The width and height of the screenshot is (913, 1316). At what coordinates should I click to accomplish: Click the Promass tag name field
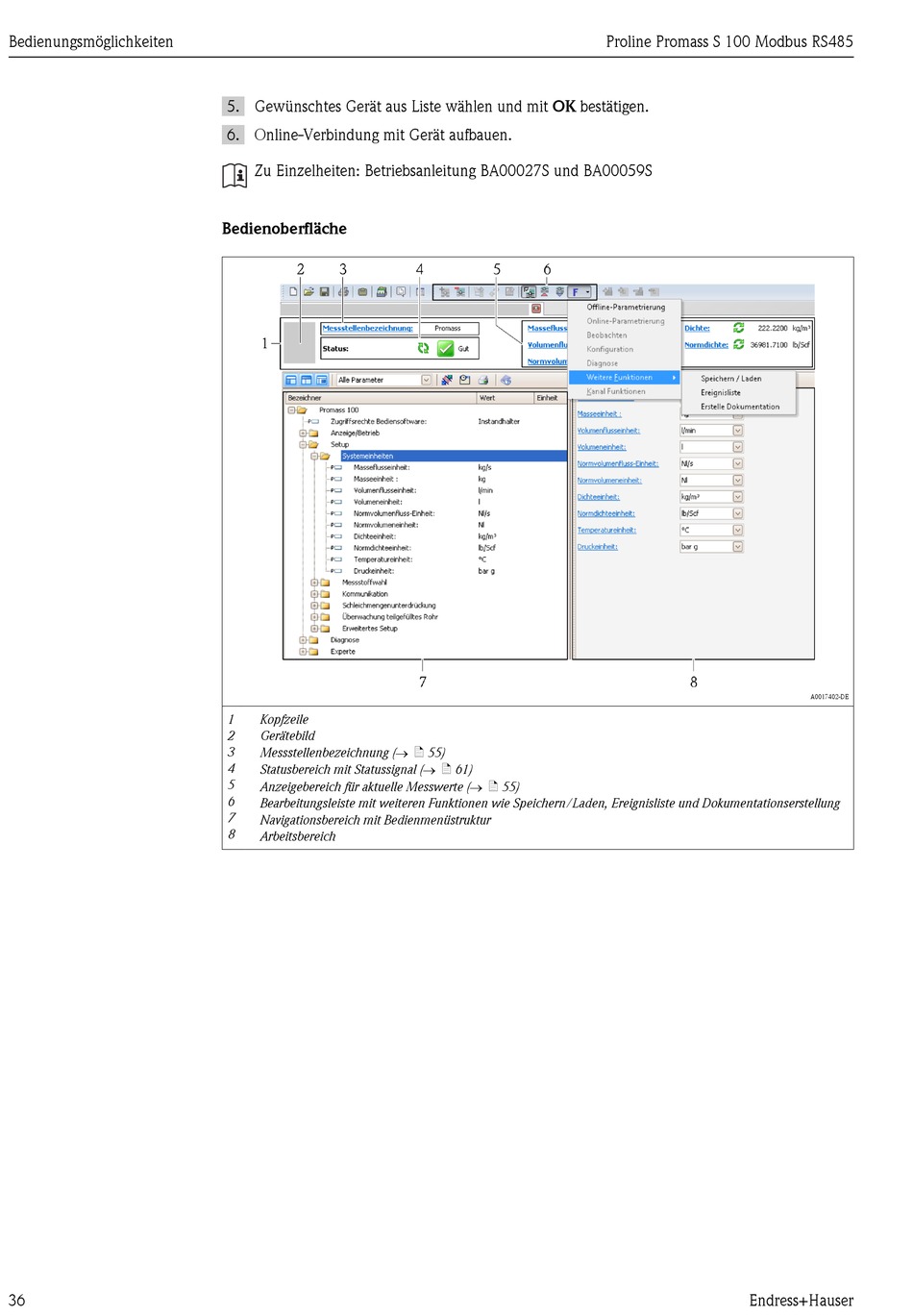(447, 329)
